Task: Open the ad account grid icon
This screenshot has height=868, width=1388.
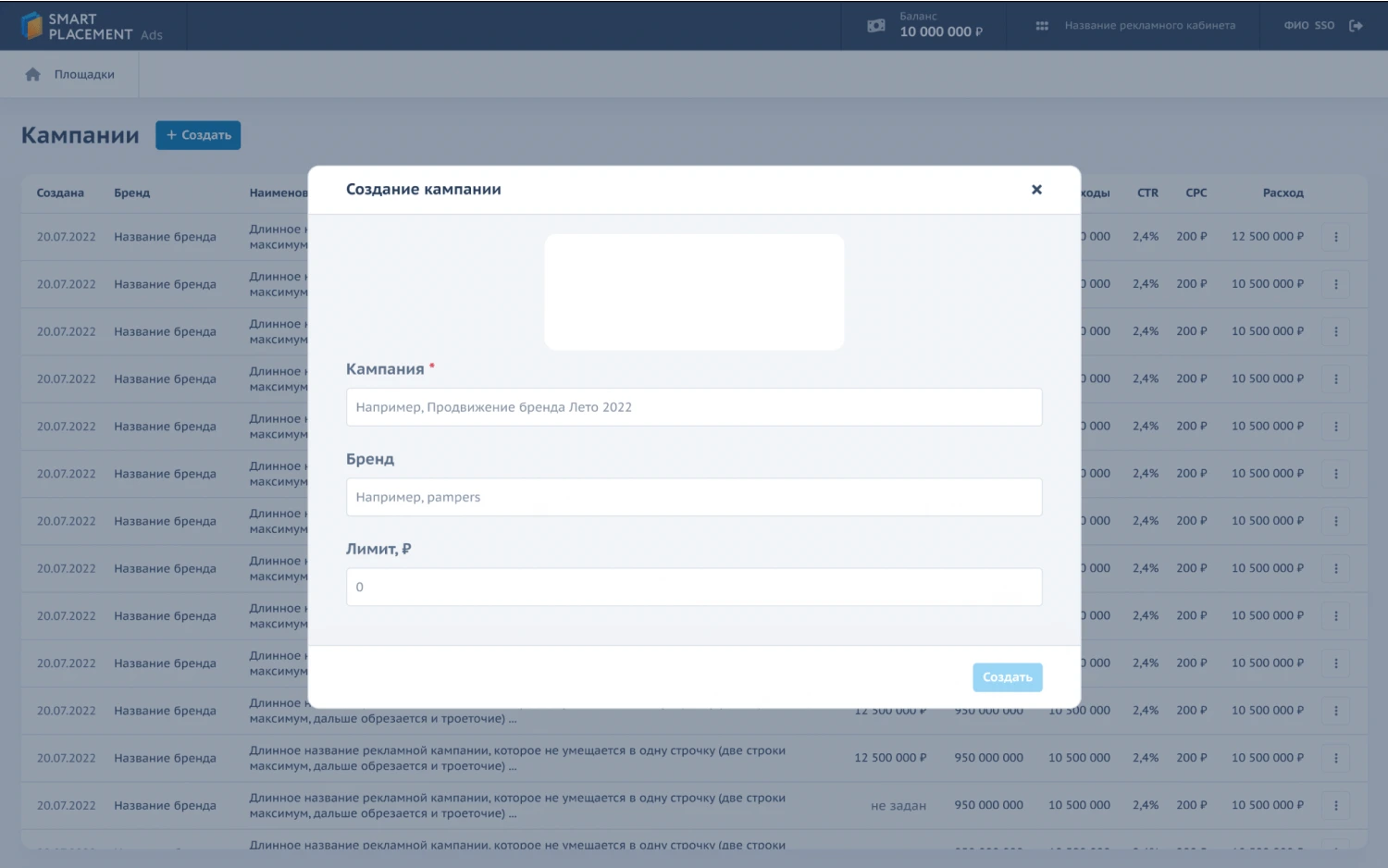Action: [x=1042, y=26]
